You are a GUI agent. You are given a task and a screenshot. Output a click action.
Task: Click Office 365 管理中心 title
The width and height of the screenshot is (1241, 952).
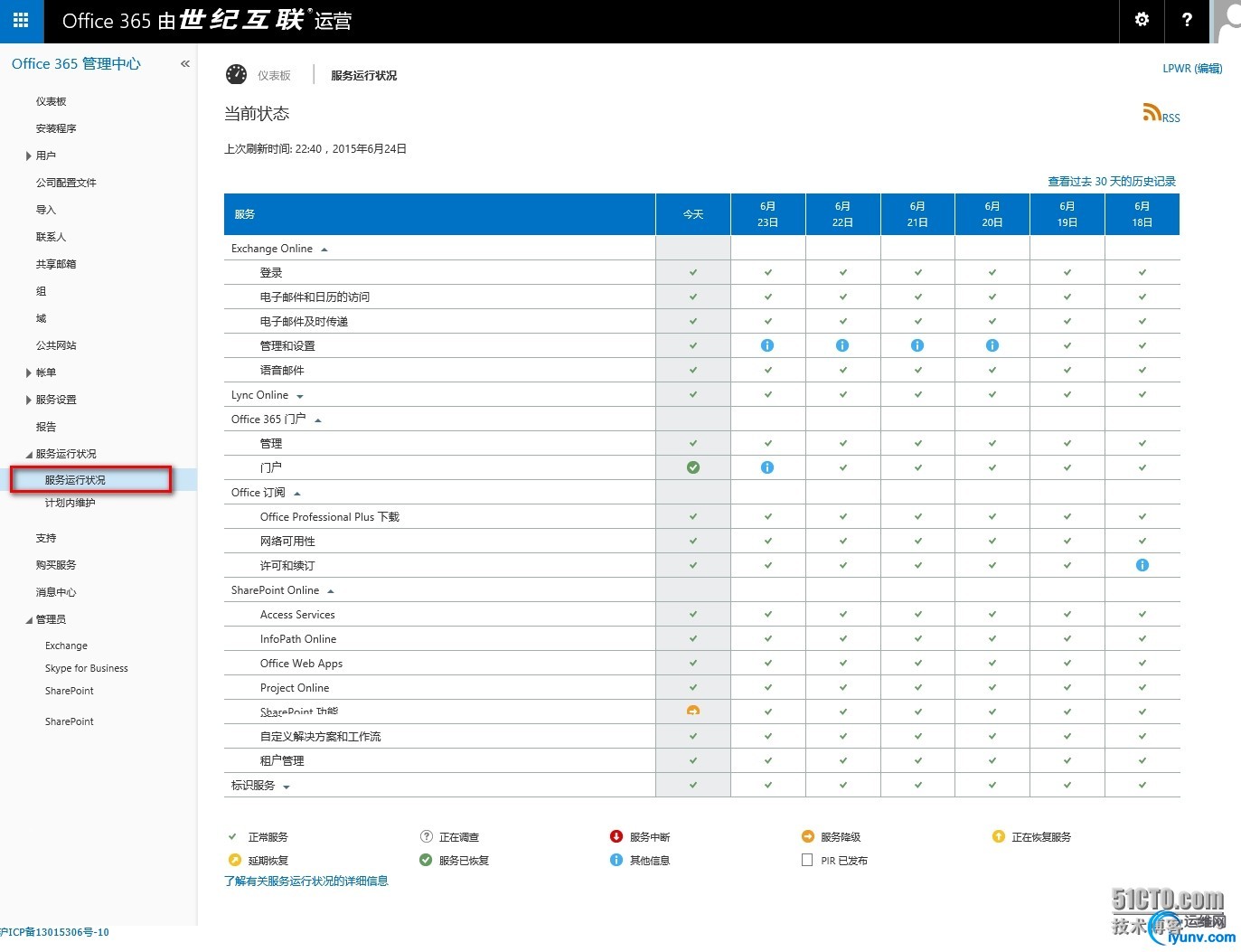[x=77, y=64]
